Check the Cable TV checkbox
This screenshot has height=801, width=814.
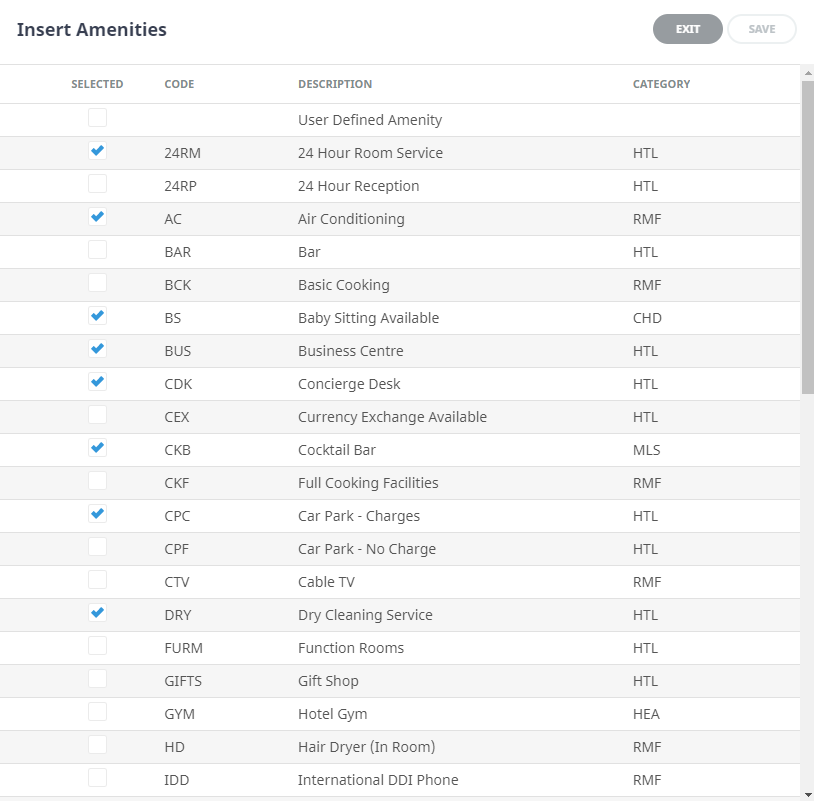coord(97,580)
